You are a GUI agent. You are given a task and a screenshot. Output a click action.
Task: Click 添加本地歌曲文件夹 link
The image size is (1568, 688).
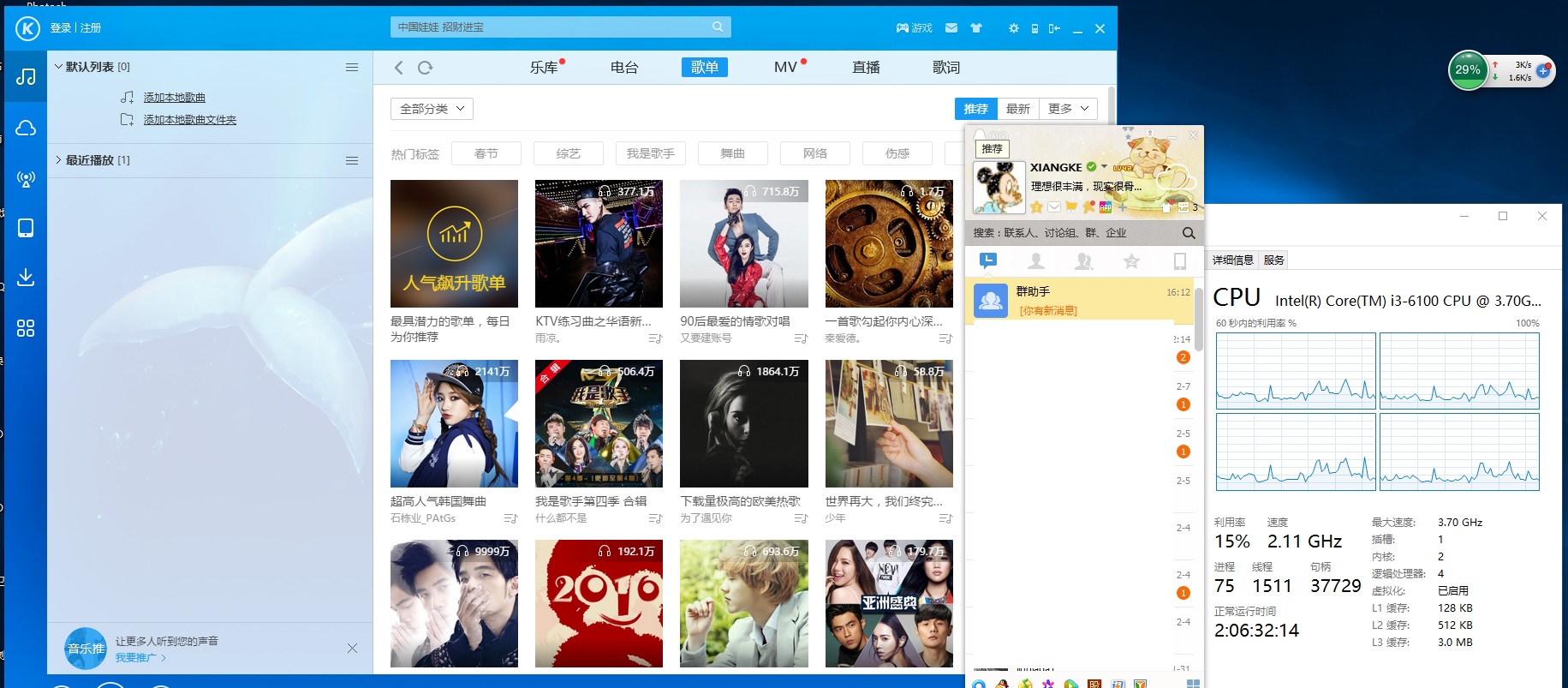tap(190, 120)
